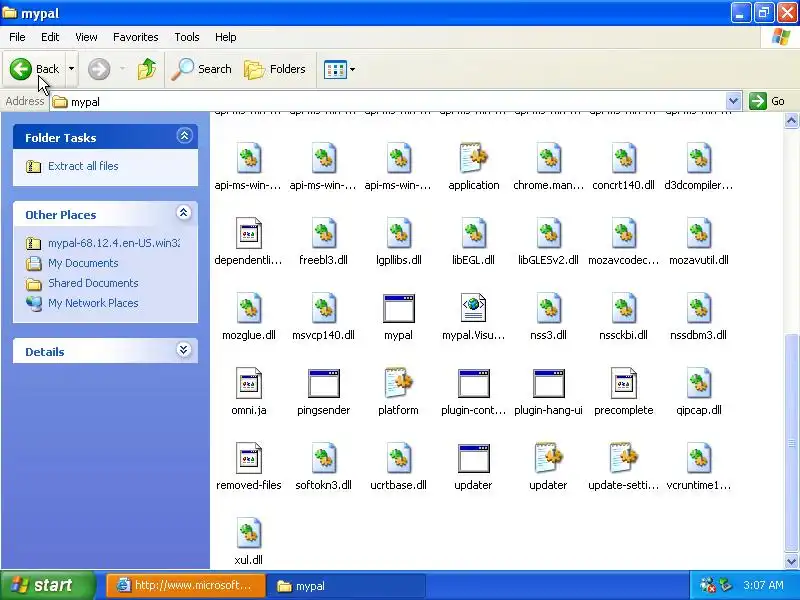Collapse the Other Places panel
This screenshot has height=600, width=800.
184,213
